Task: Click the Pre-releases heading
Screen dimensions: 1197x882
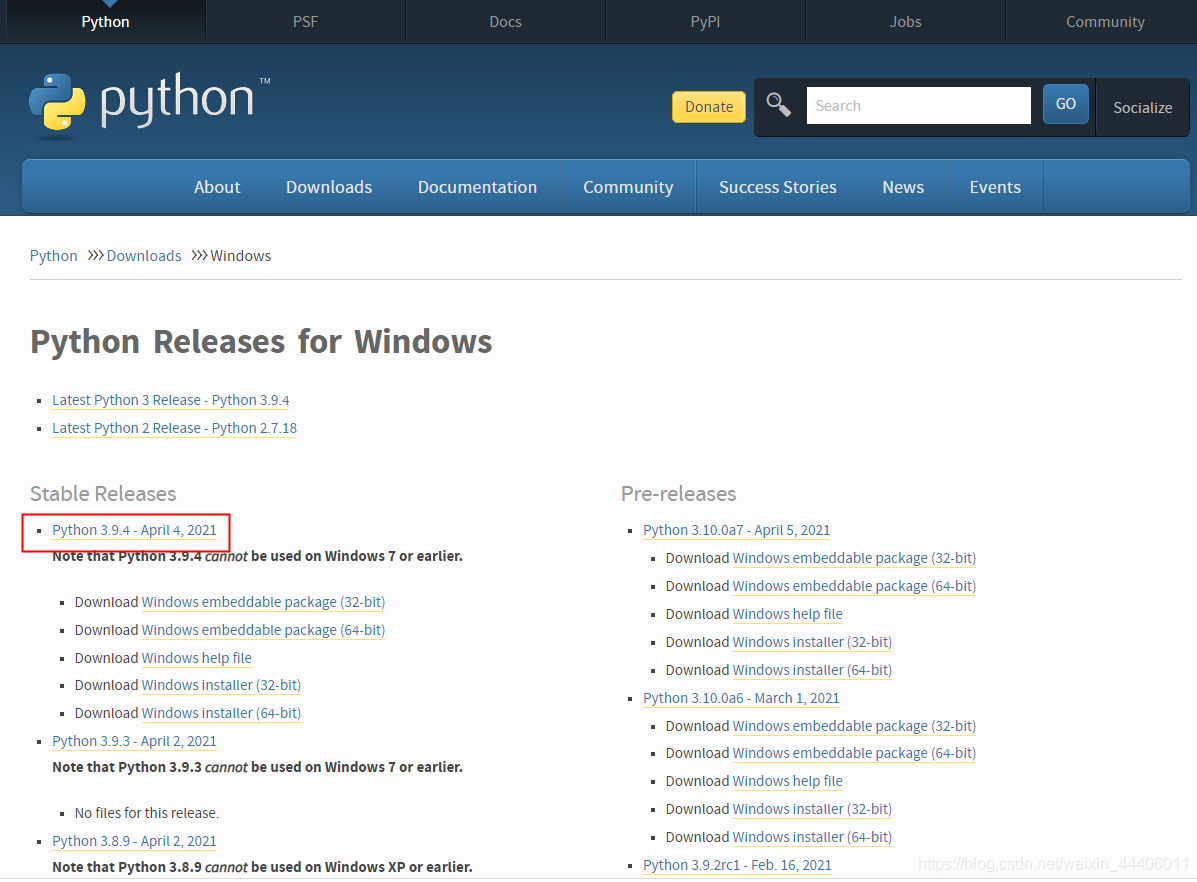Action: click(x=679, y=494)
